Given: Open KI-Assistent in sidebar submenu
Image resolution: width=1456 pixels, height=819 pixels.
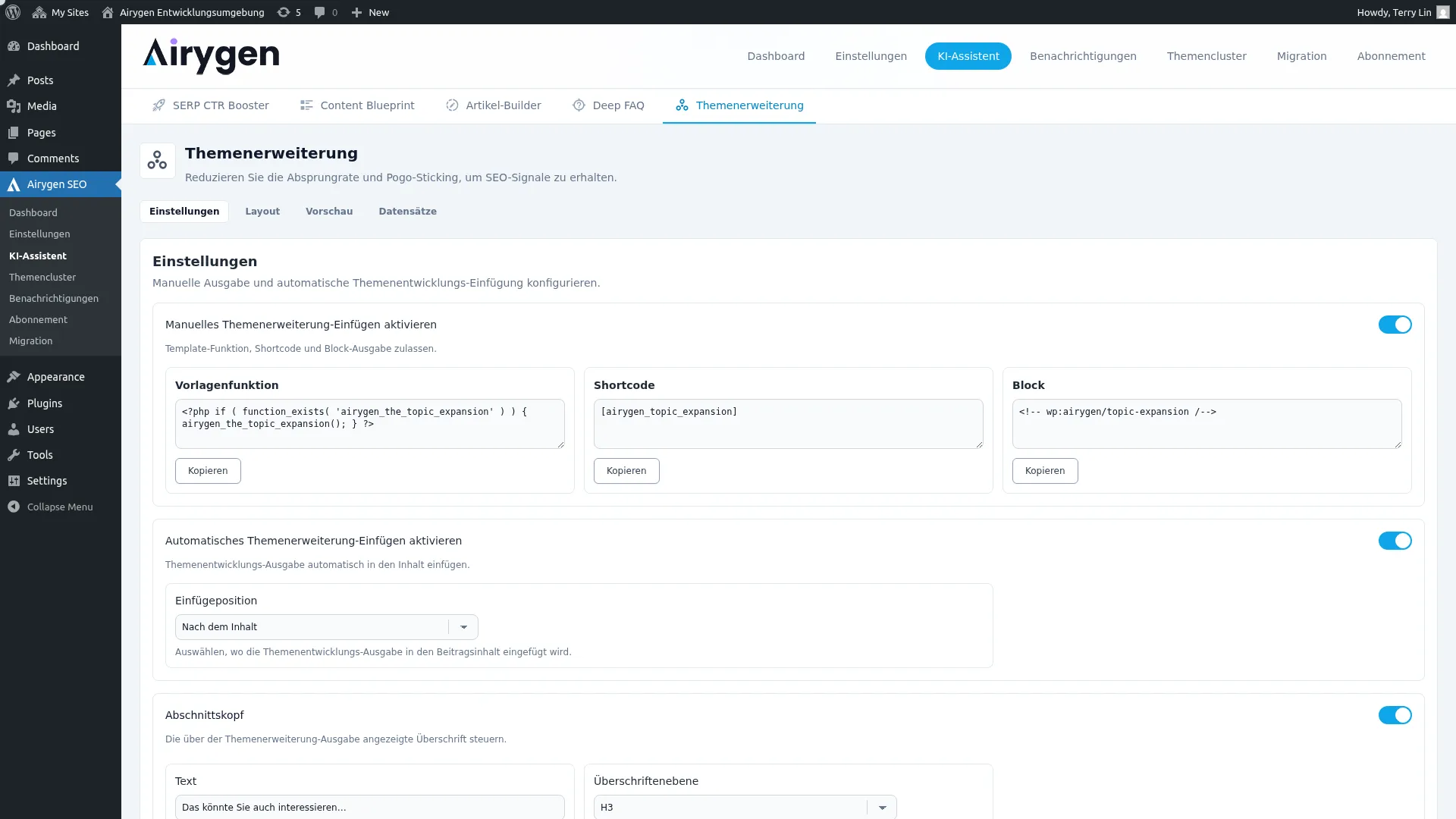Looking at the screenshot, I should click(x=38, y=256).
